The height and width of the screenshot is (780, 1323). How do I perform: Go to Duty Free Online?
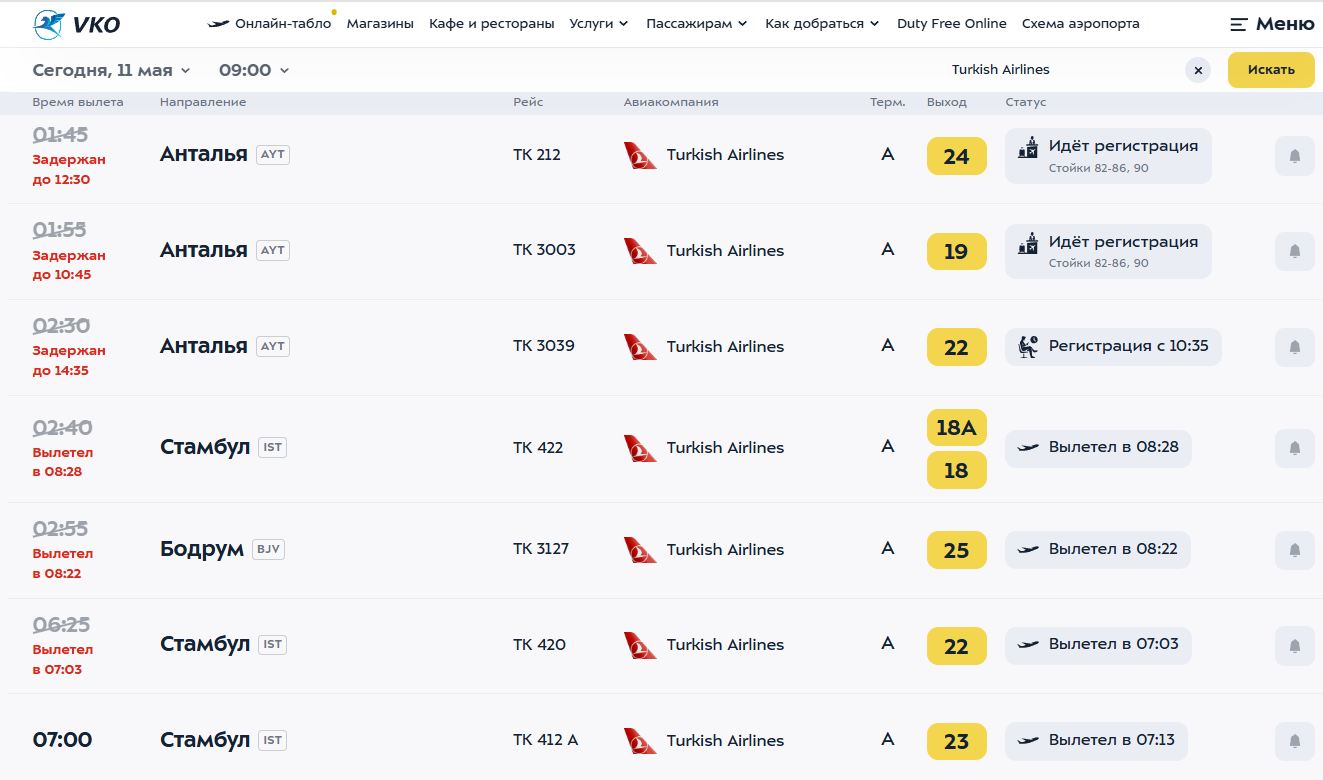[951, 24]
